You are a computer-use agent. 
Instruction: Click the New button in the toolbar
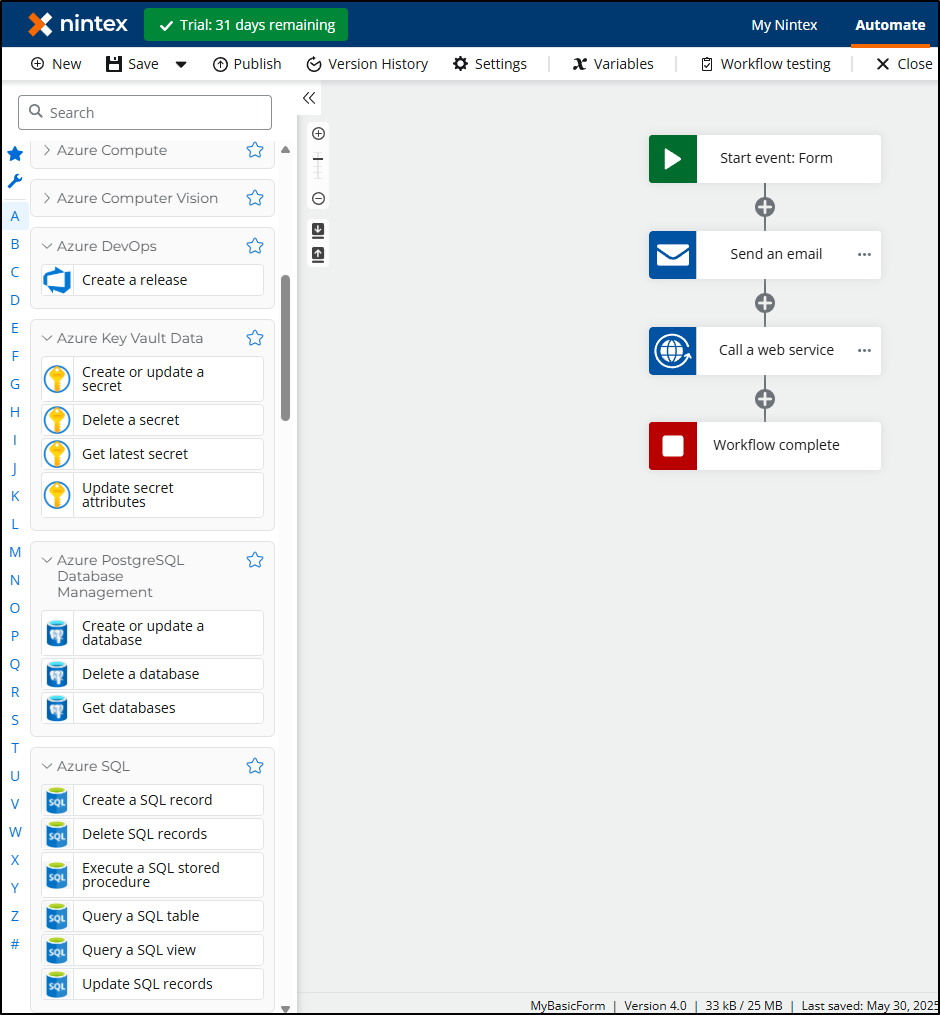(x=56, y=64)
